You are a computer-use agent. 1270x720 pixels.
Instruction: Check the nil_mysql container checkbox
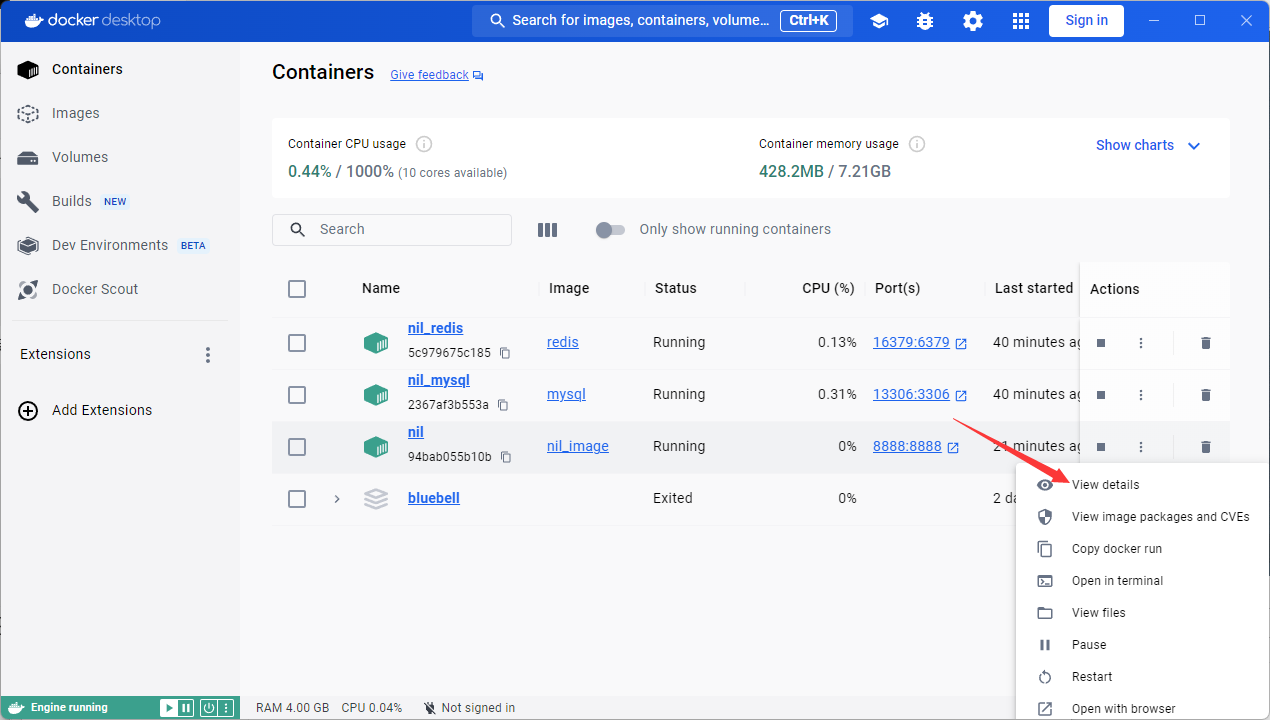pyautogui.click(x=297, y=395)
